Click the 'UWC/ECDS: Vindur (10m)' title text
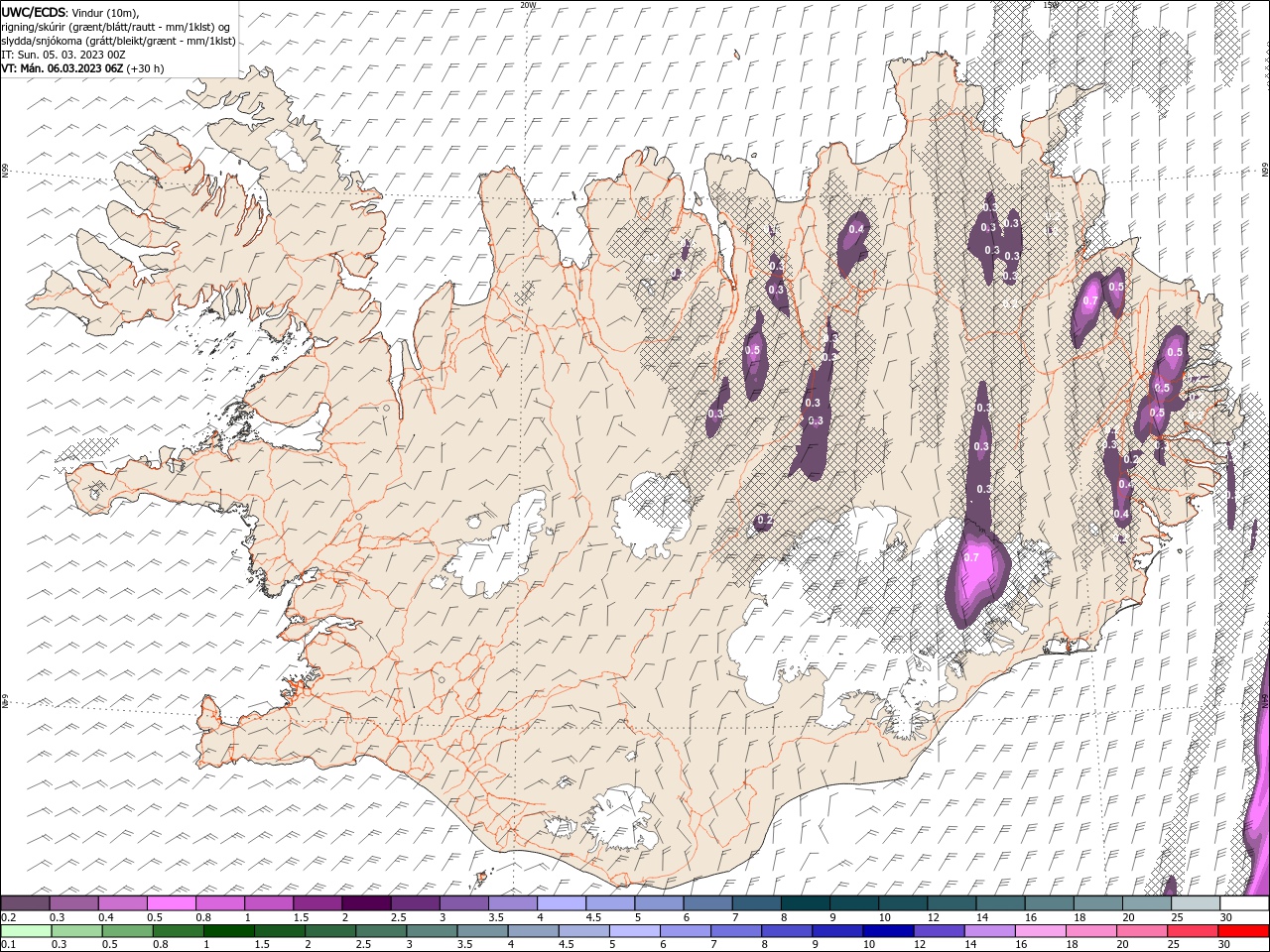Image resolution: width=1270 pixels, height=952 pixels. (70, 12)
